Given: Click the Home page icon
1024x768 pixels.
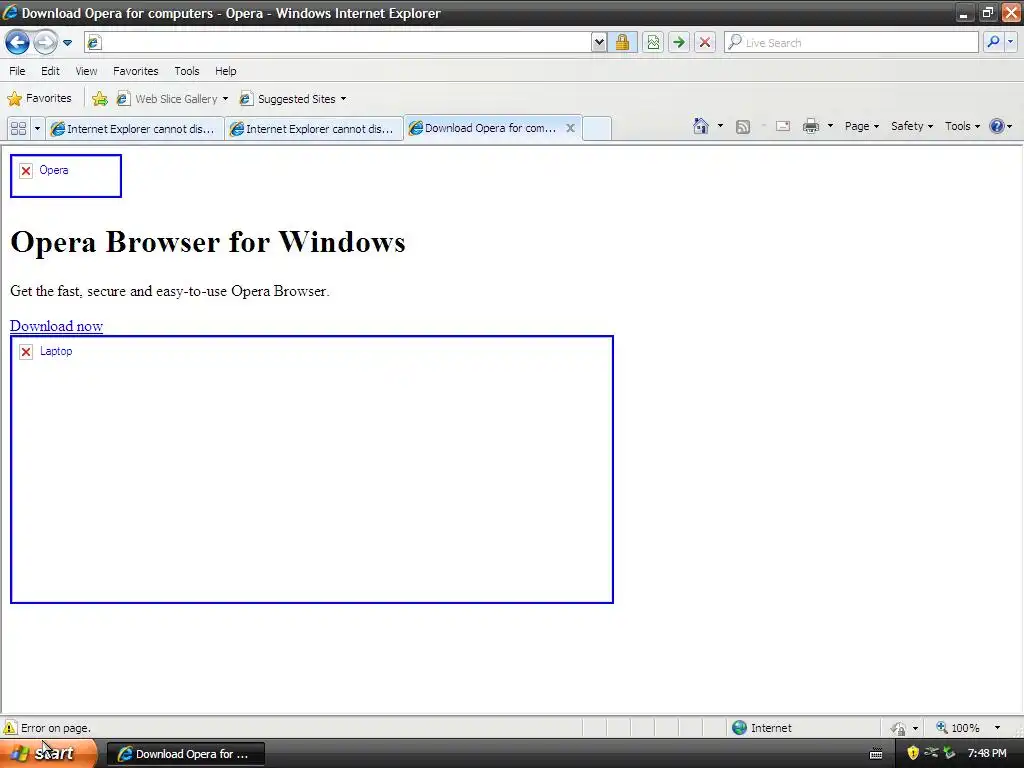Looking at the screenshot, I should click(701, 126).
